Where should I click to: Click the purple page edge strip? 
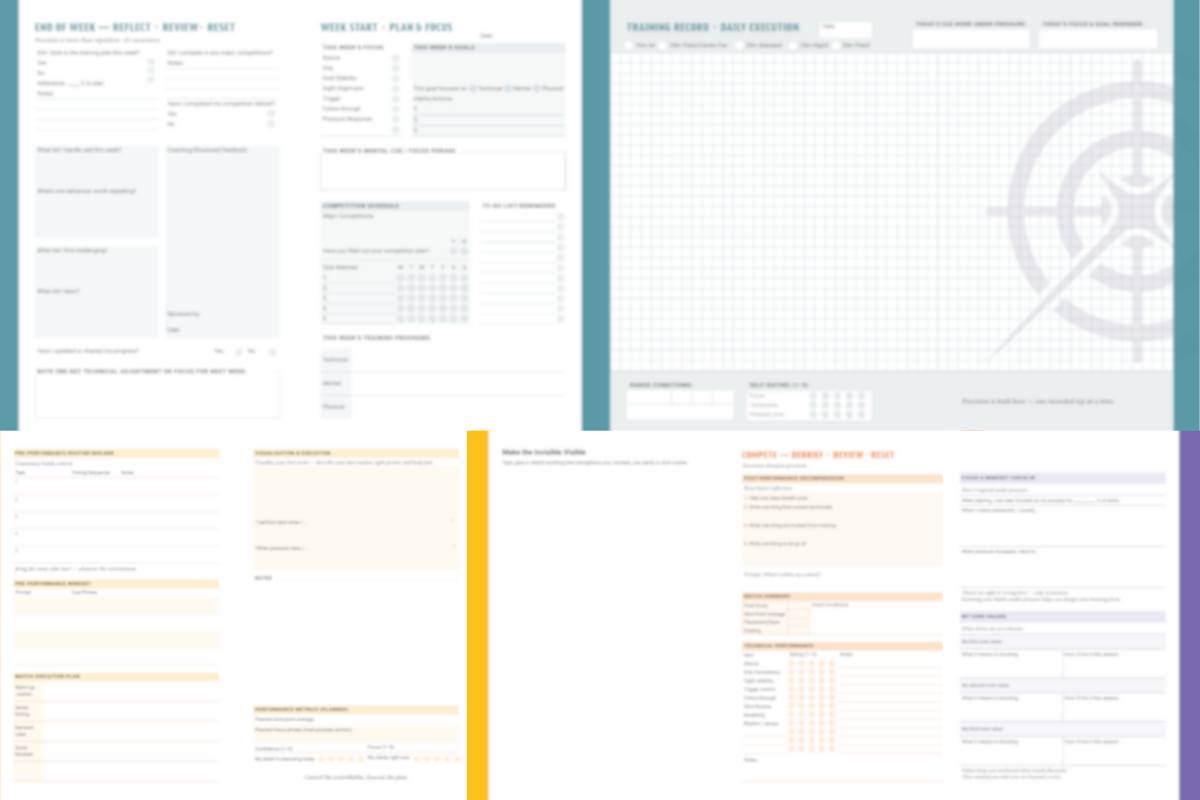coord(1189,615)
